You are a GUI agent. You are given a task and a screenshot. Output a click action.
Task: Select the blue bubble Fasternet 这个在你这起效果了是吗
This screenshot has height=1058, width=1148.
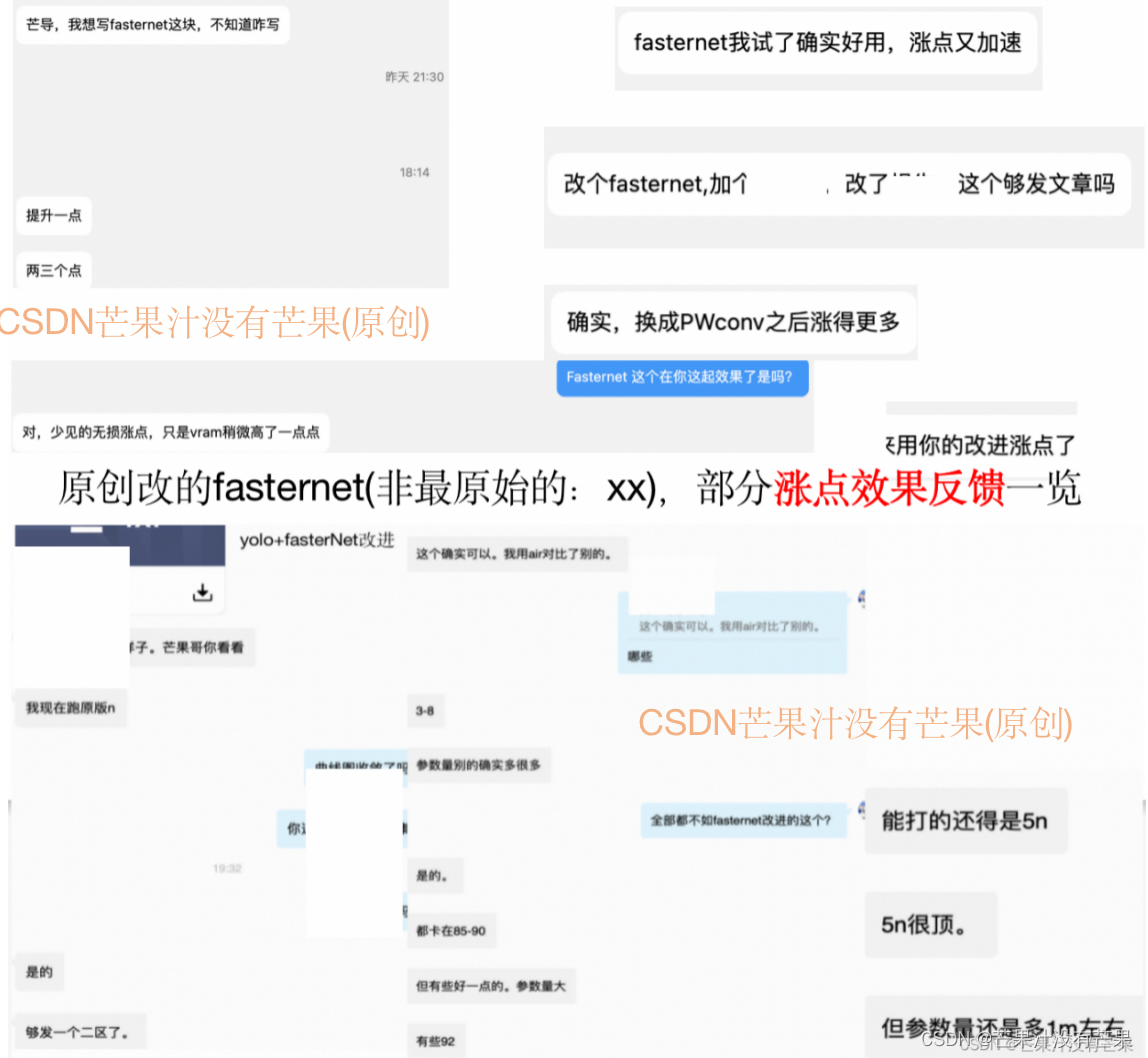pyautogui.click(x=682, y=378)
